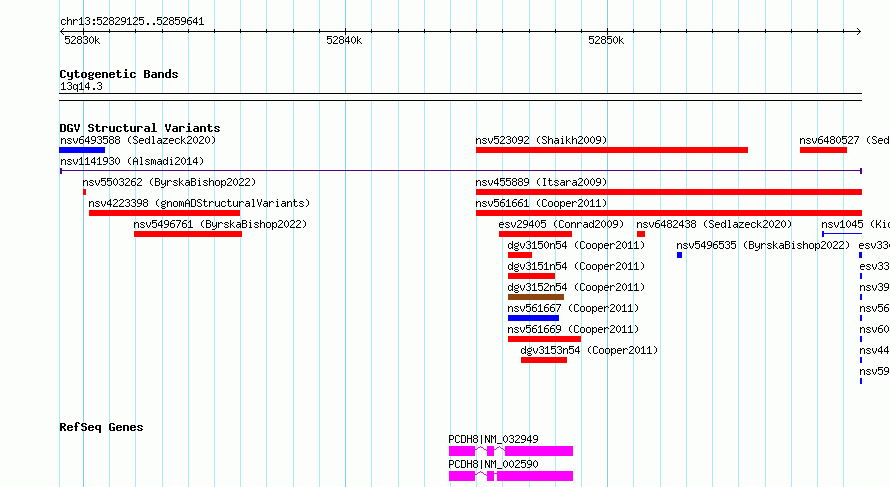The height and width of the screenshot is (487, 890).
Task: Click the DGV Structural Variants track title
Action: pos(140,128)
